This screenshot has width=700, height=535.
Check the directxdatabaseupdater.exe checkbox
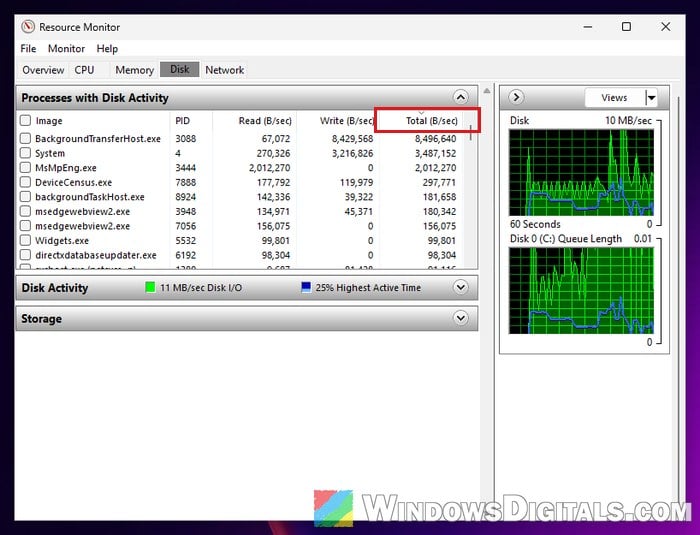point(25,255)
